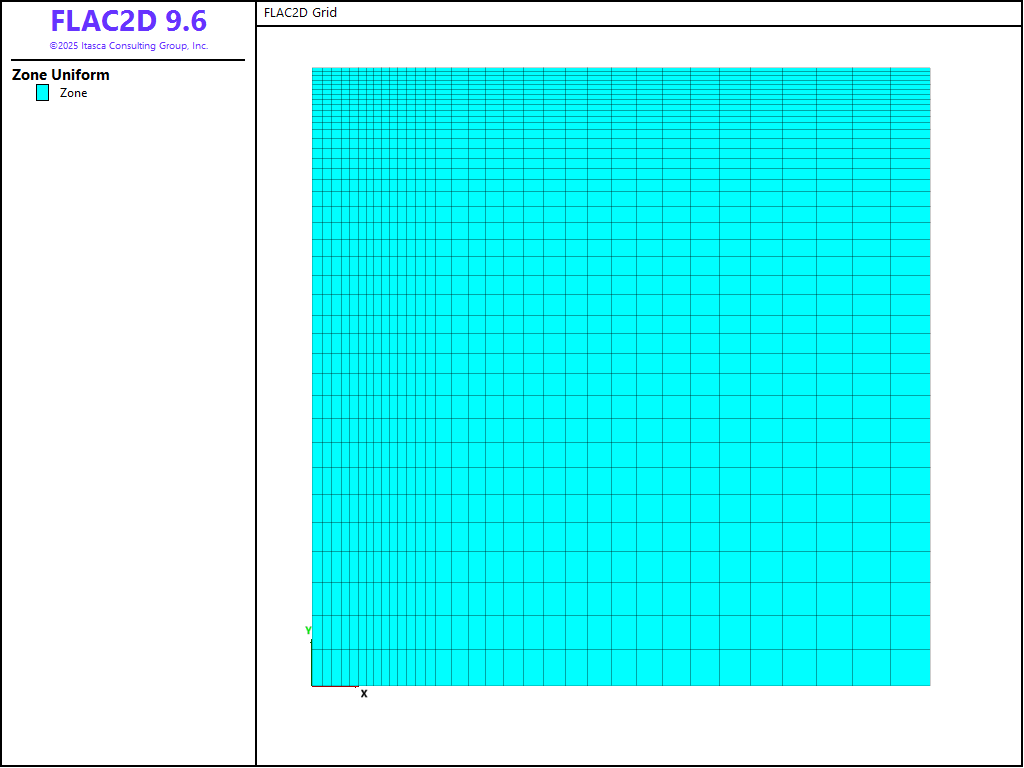Click the FLAC2D Grid plot title
The width and height of the screenshot is (1024, 768).
[x=300, y=13]
